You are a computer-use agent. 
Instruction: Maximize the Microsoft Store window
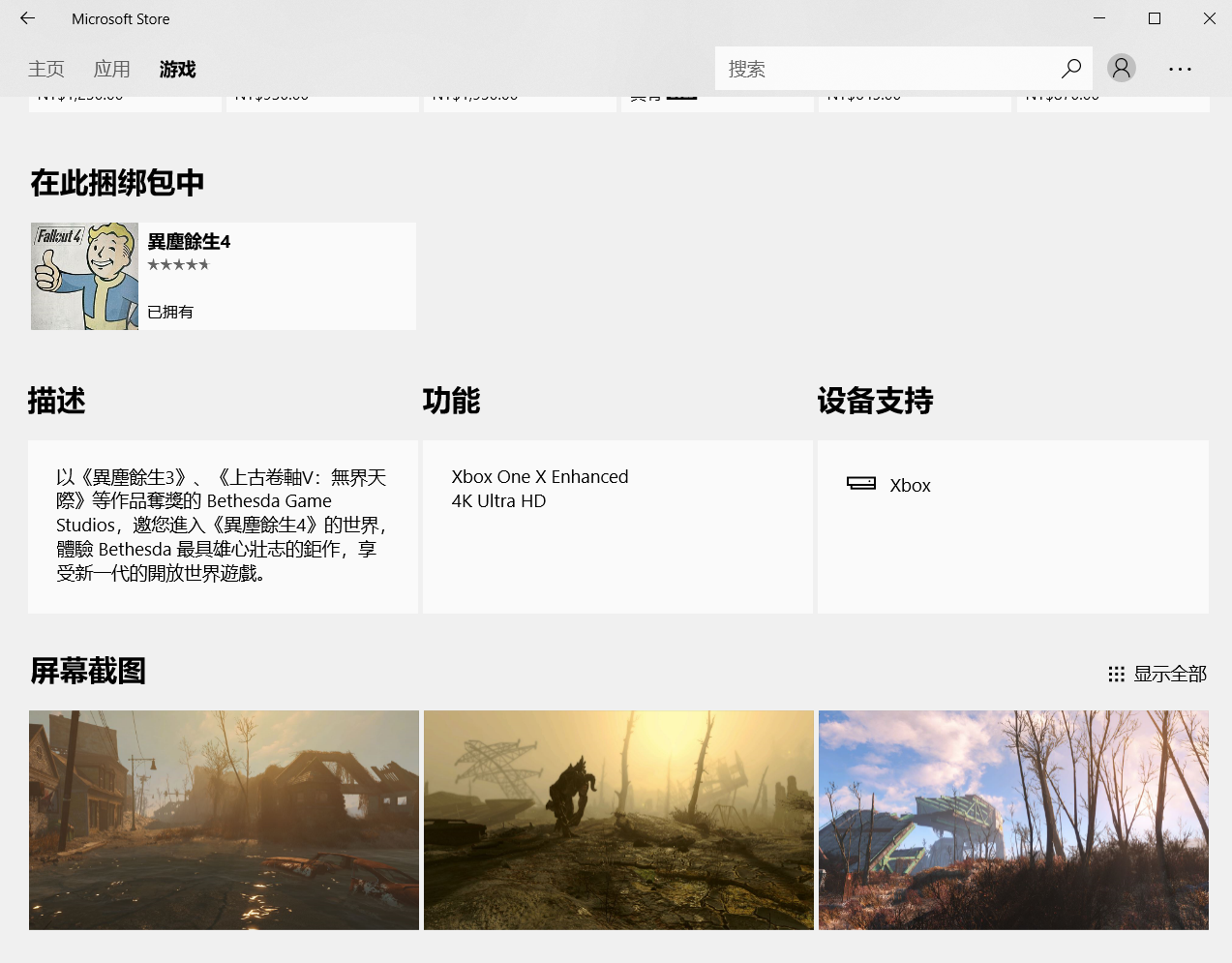pos(1155,18)
